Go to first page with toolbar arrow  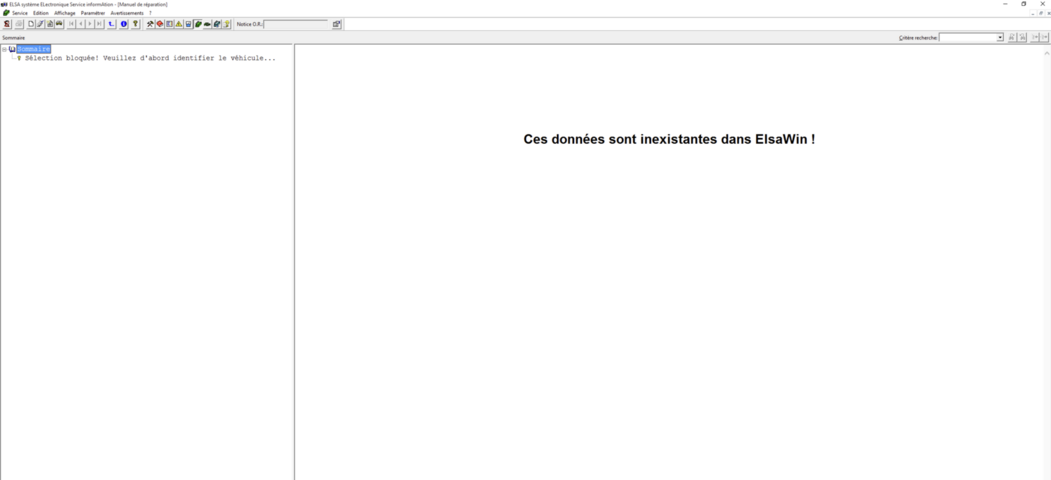pos(72,24)
